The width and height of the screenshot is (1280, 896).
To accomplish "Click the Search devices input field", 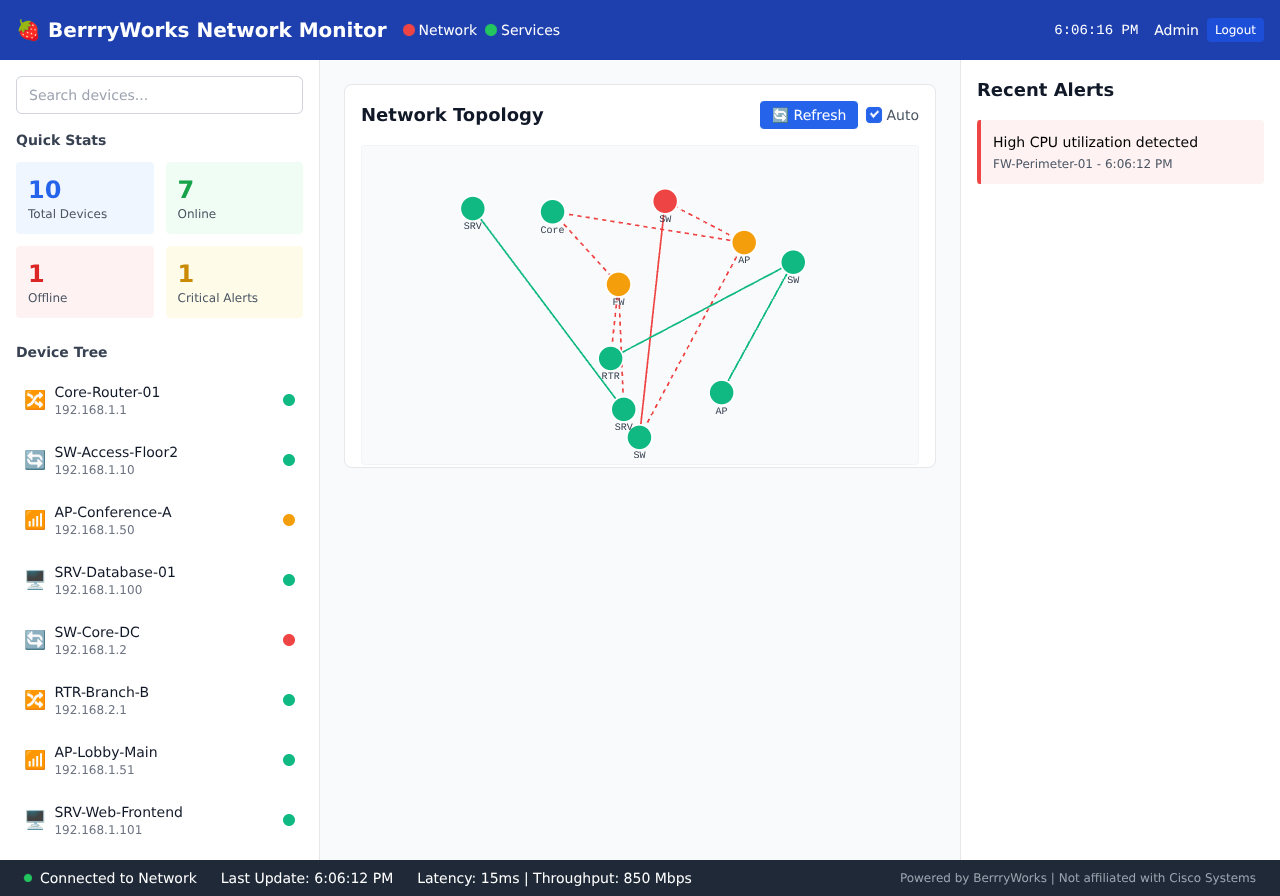I will tap(159, 94).
